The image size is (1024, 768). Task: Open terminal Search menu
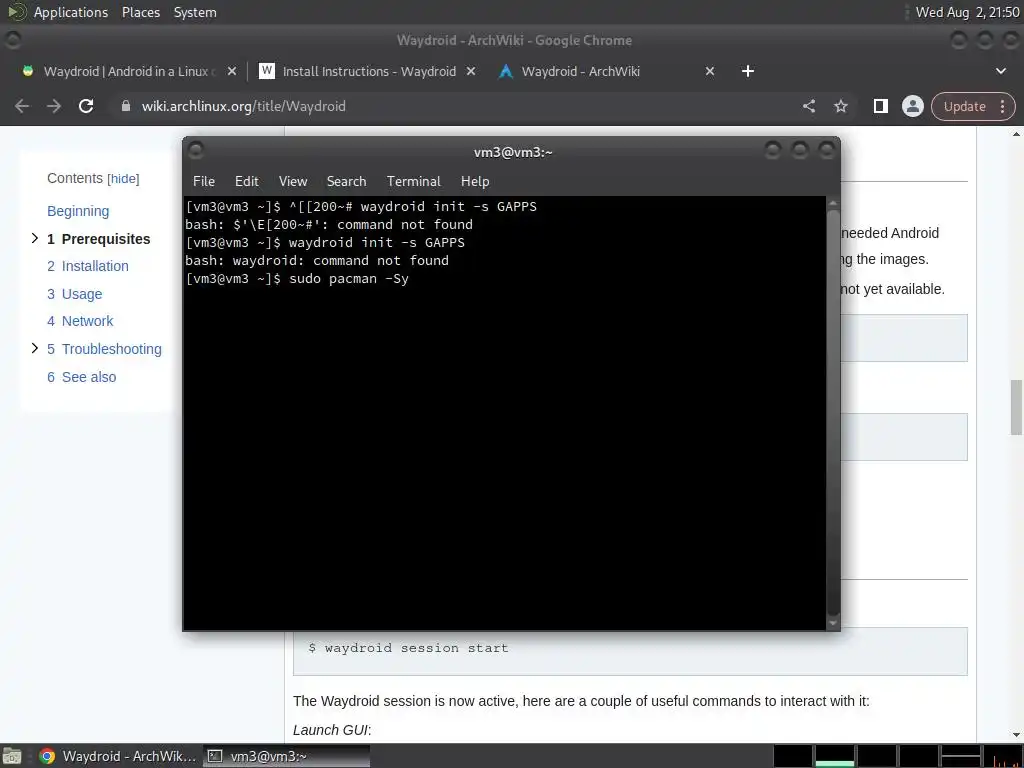[346, 182]
